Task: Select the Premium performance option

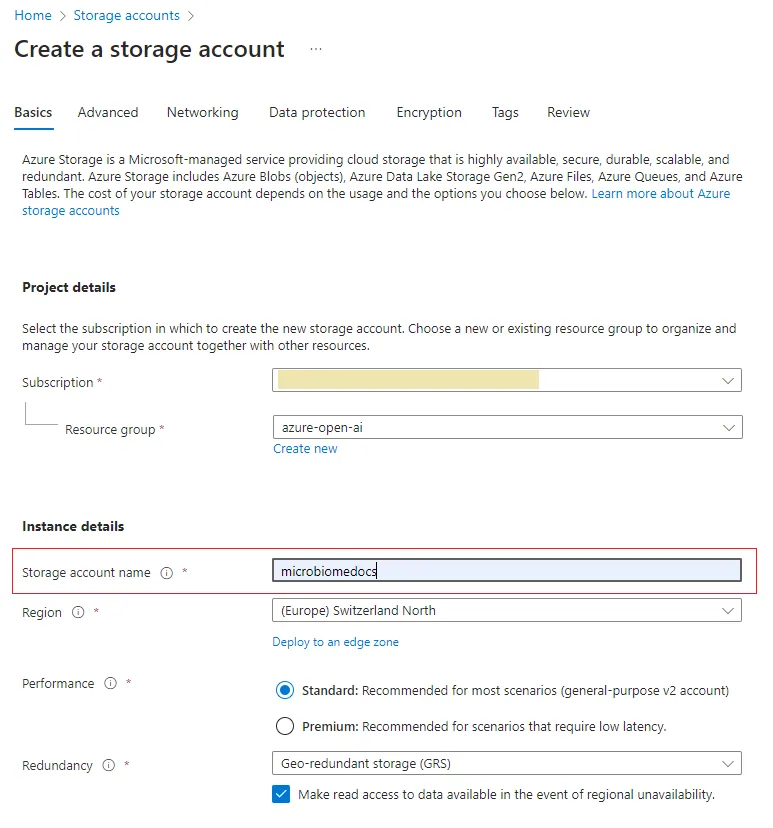Action: click(x=285, y=726)
